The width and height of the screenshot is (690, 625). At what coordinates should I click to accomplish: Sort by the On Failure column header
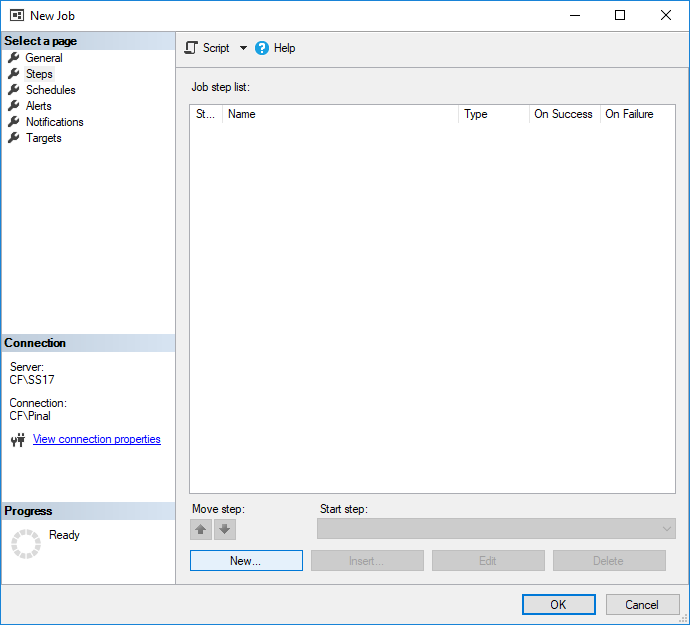[638, 114]
